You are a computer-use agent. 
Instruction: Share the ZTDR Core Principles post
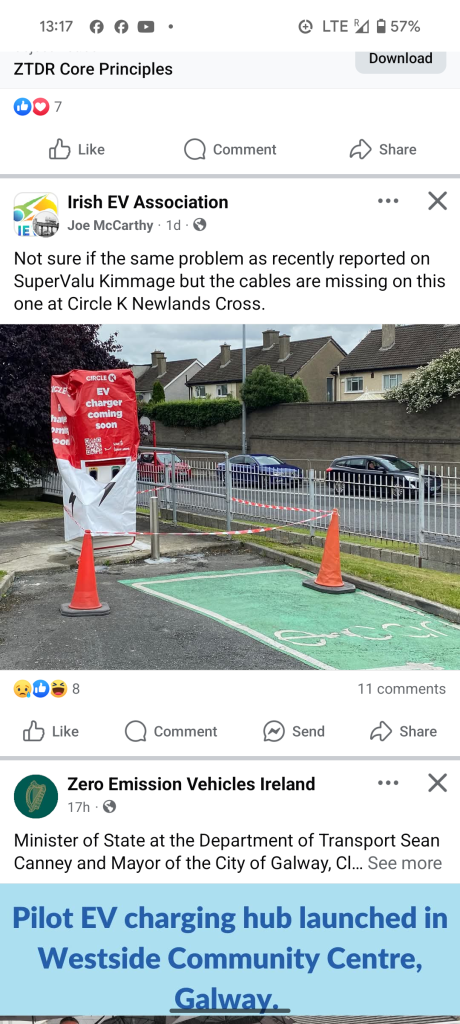tap(383, 149)
